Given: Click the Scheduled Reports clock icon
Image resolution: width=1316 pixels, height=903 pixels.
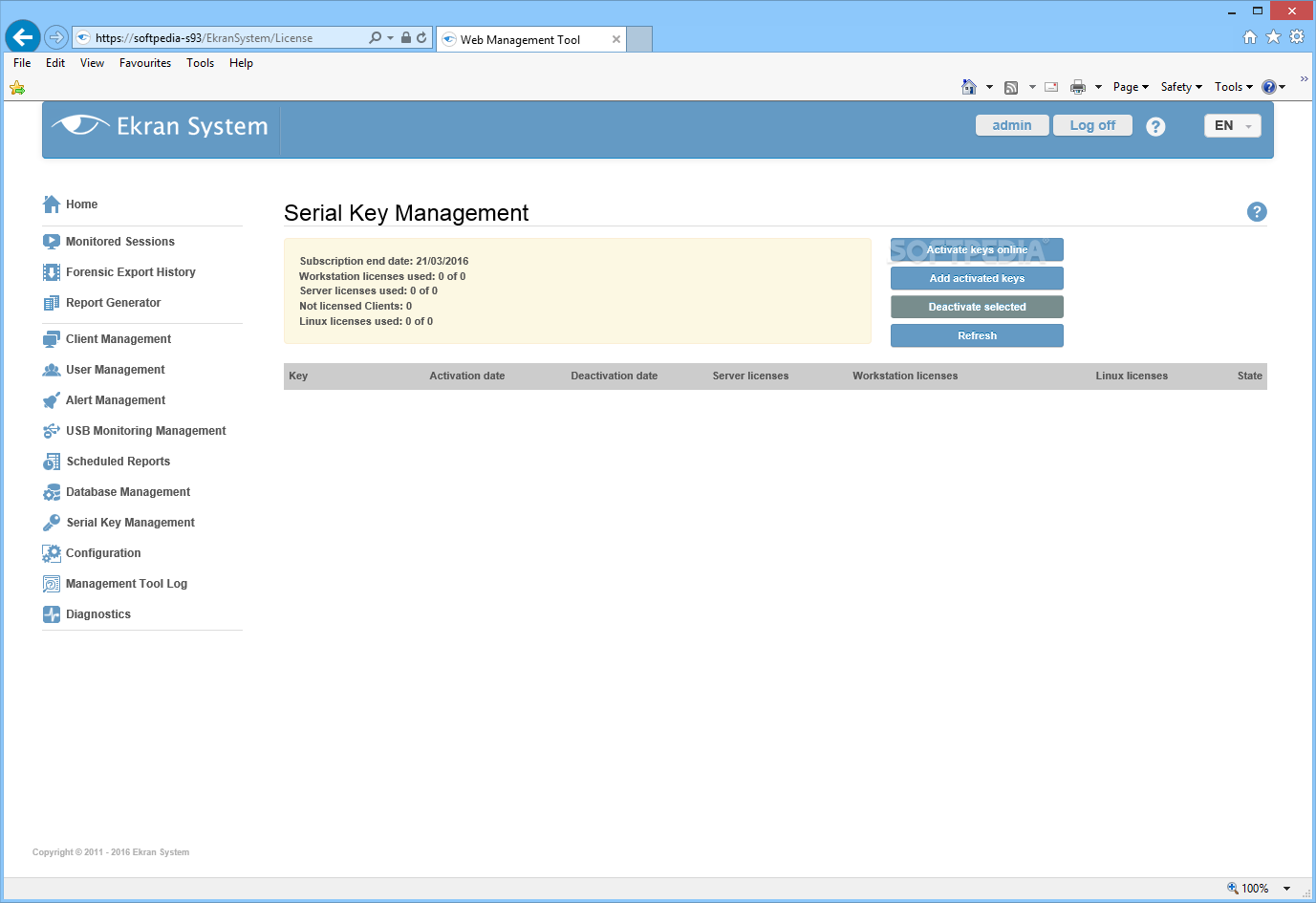Looking at the screenshot, I should [x=52, y=462].
